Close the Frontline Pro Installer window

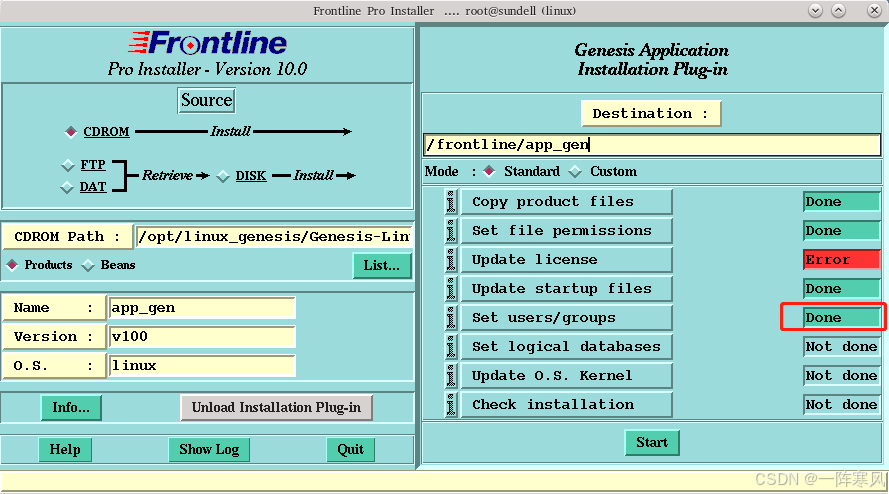coord(874,11)
